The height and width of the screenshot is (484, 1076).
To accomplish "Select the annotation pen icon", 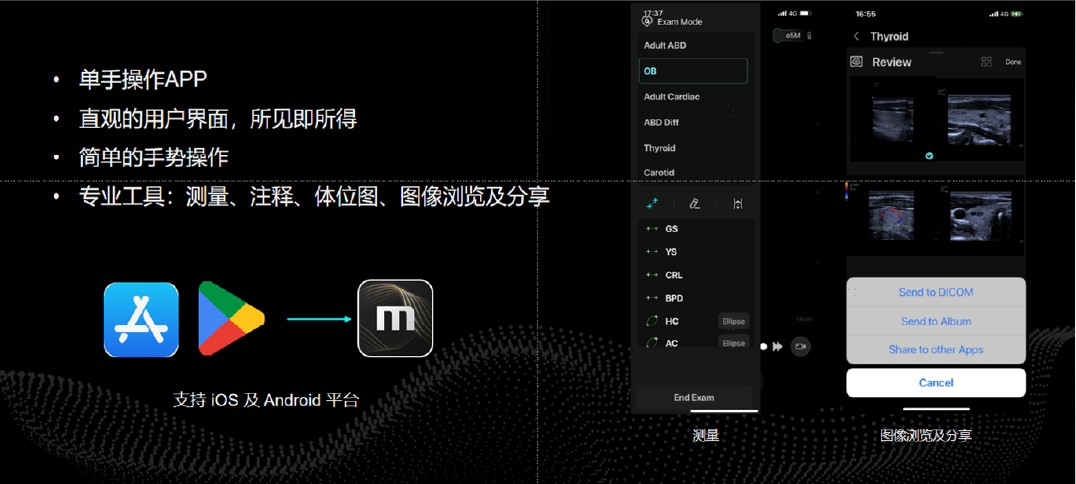I will pyautogui.click(x=695, y=203).
